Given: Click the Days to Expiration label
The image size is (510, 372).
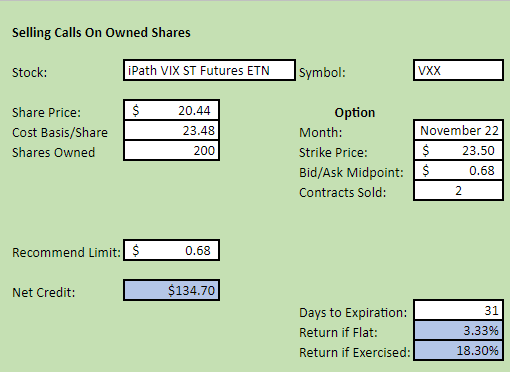Looking at the screenshot, I should [x=353, y=313].
